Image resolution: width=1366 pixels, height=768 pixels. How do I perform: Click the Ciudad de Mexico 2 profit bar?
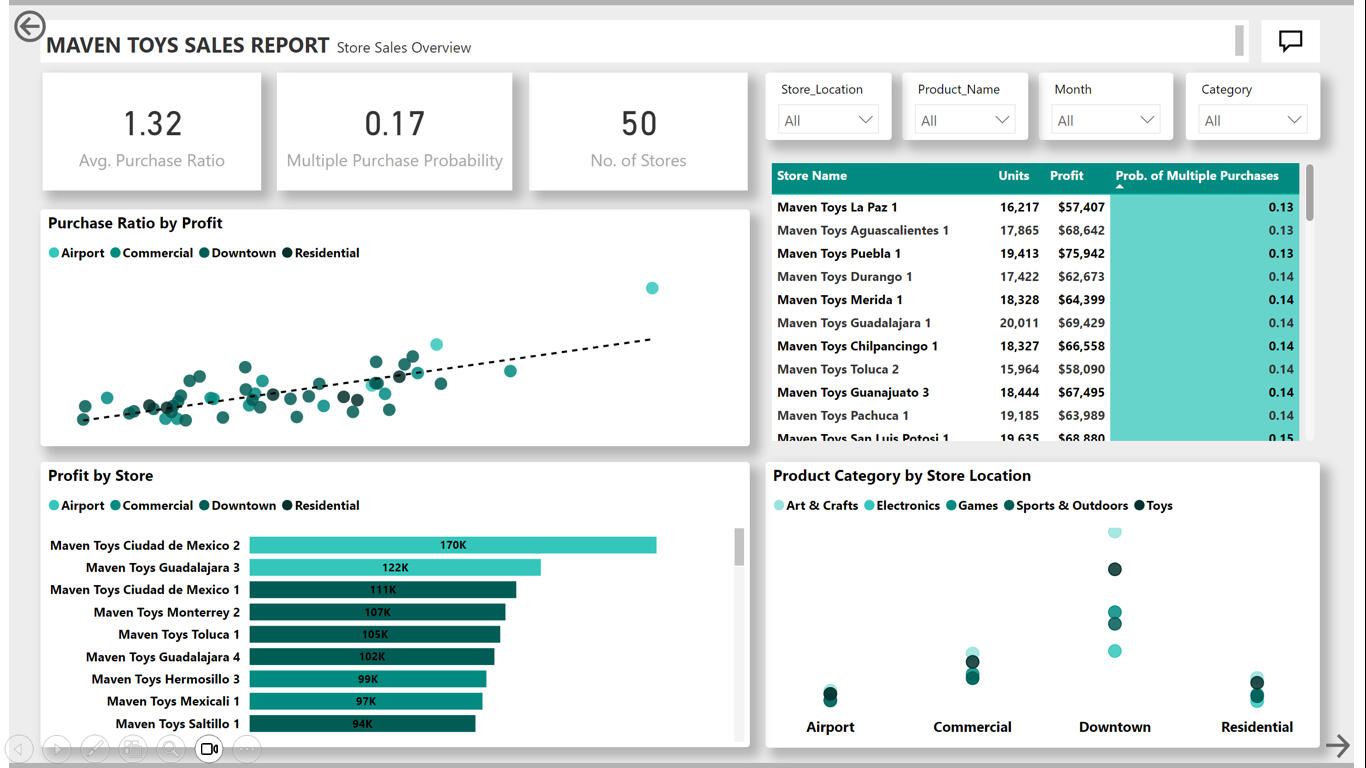tap(453, 545)
